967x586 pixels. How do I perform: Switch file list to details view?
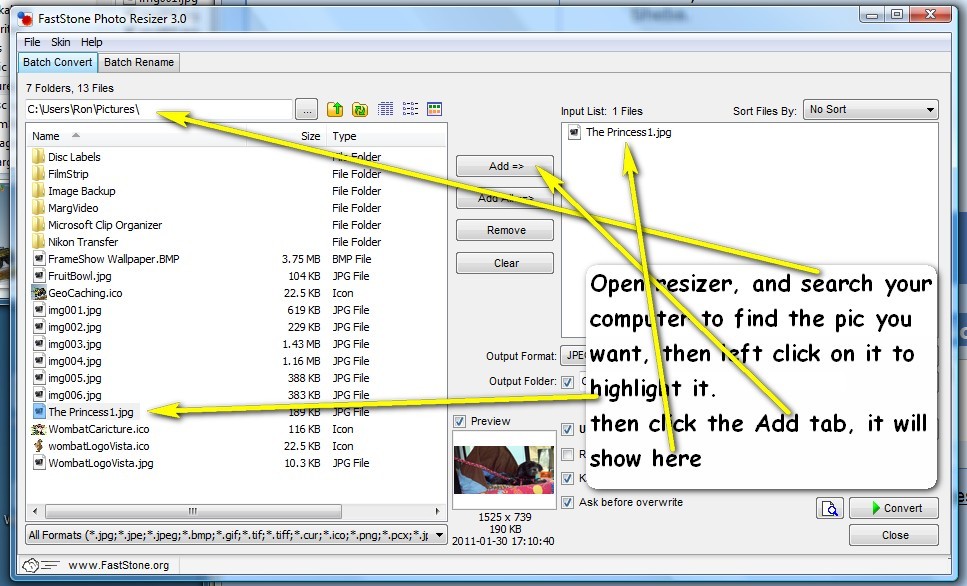click(x=386, y=109)
